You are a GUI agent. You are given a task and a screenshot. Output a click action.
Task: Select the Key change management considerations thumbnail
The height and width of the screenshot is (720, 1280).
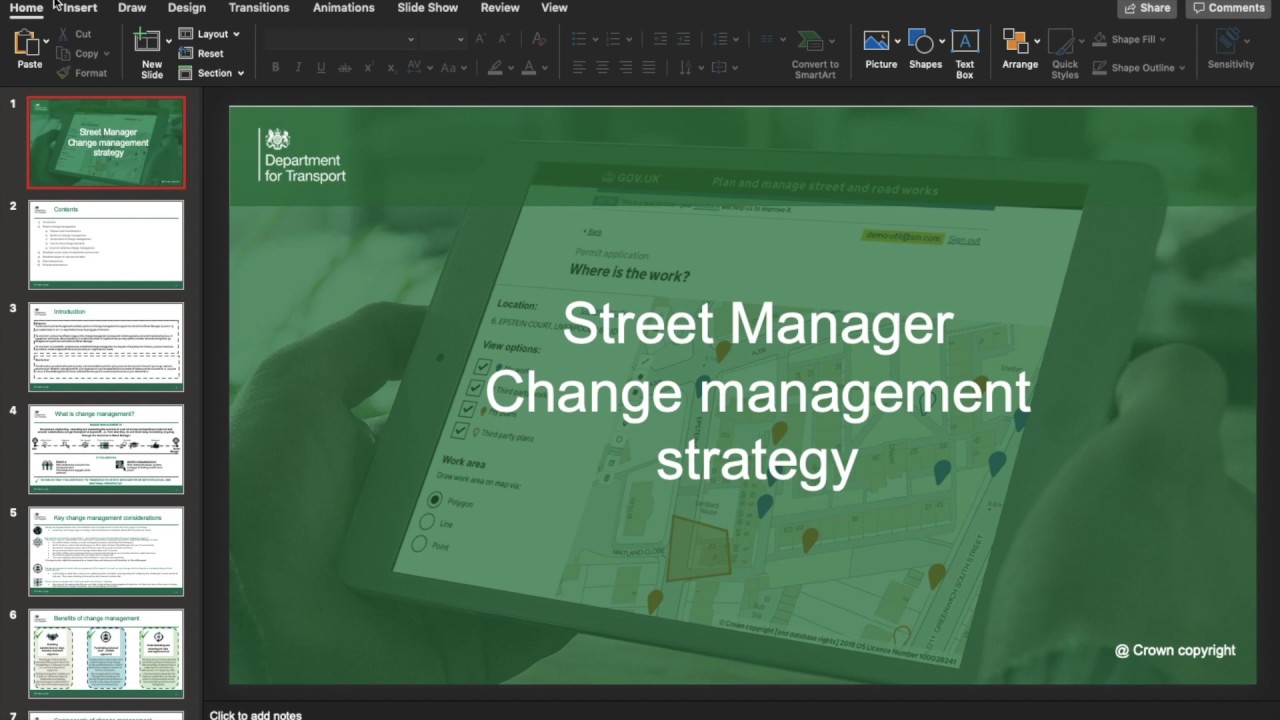[106, 551]
